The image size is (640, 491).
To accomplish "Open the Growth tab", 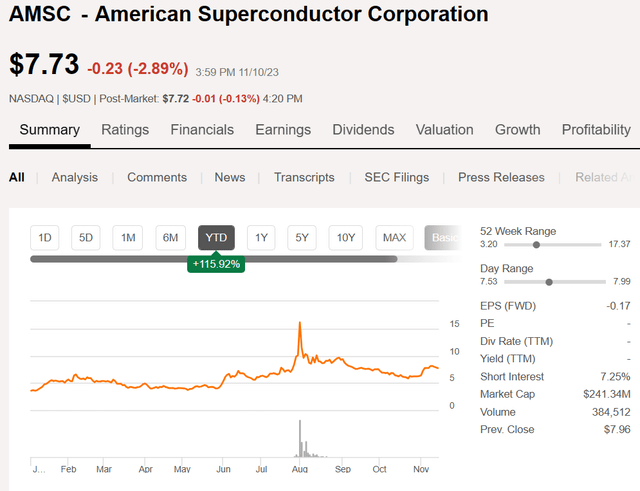I will coord(518,130).
